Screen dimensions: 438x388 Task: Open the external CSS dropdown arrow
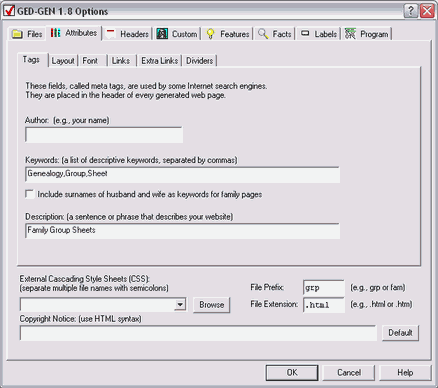tap(180, 304)
